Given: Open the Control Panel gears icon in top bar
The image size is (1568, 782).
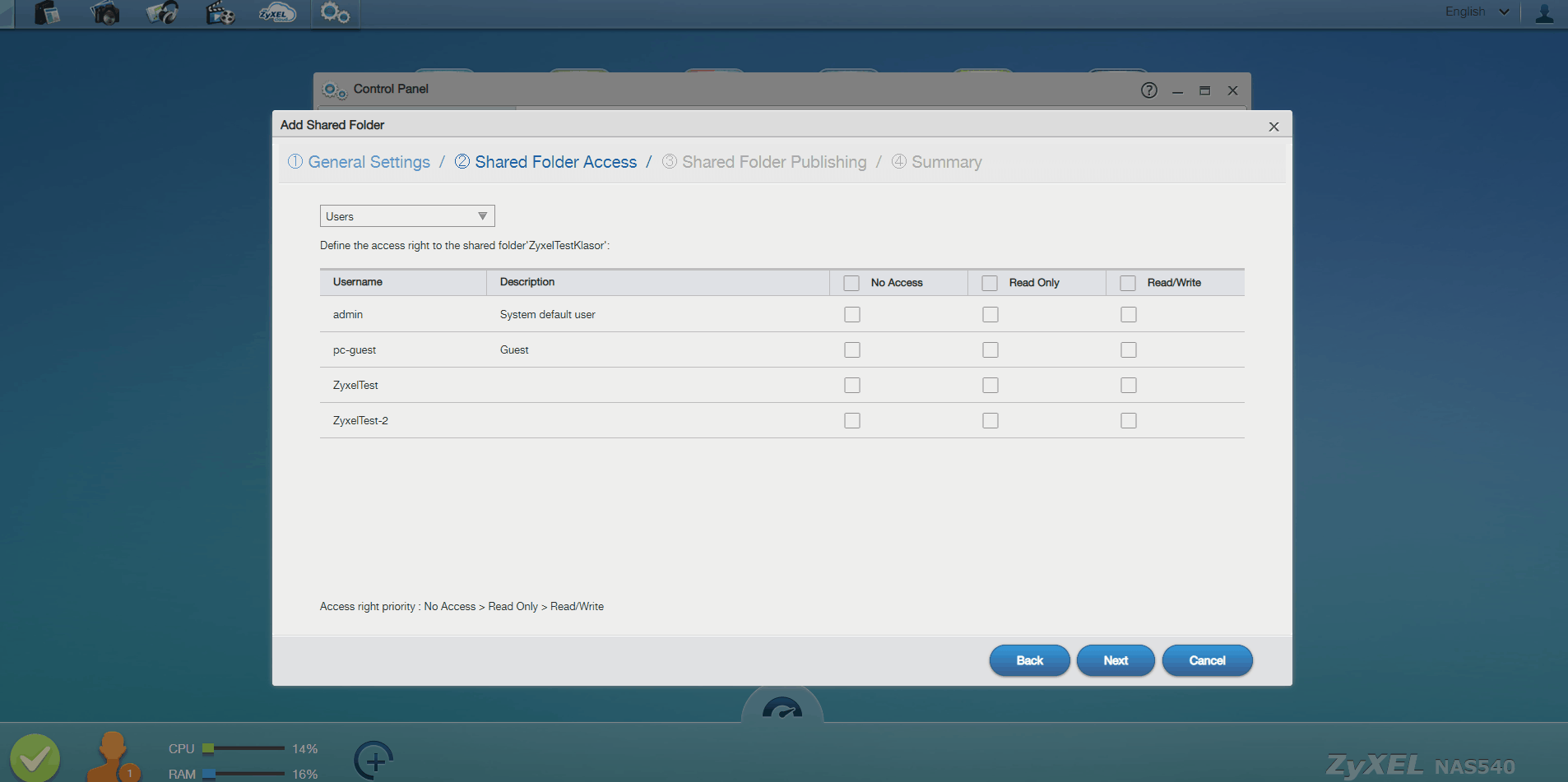Looking at the screenshot, I should [x=335, y=12].
